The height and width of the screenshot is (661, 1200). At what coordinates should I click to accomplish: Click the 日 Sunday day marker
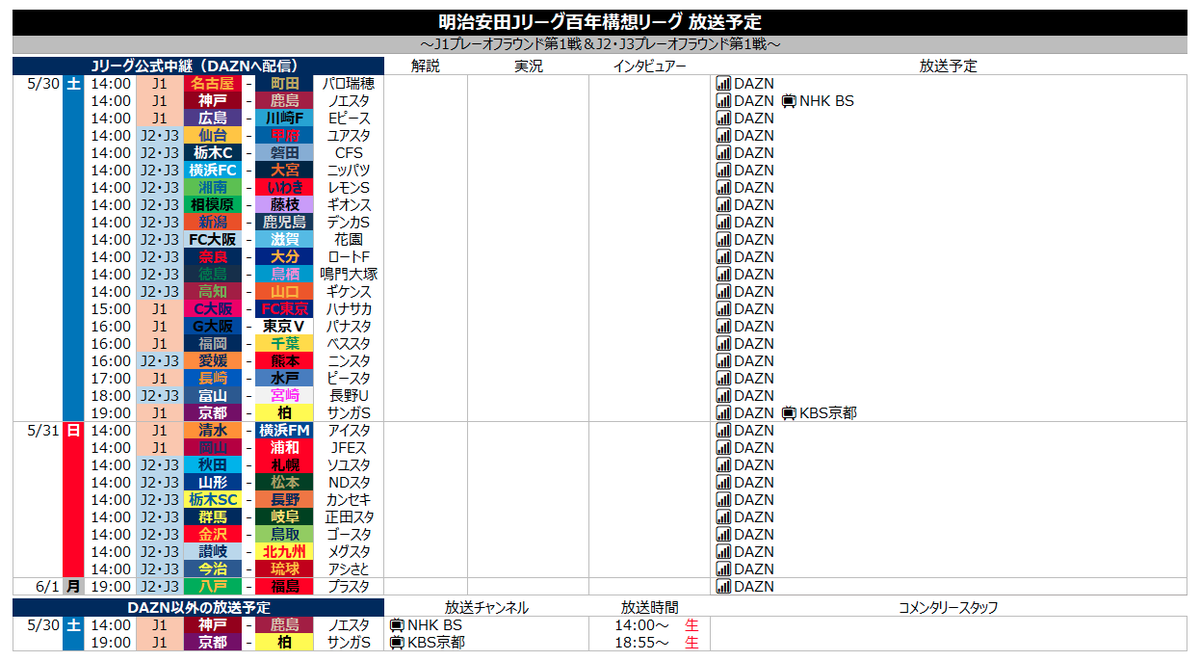click(x=72, y=430)
